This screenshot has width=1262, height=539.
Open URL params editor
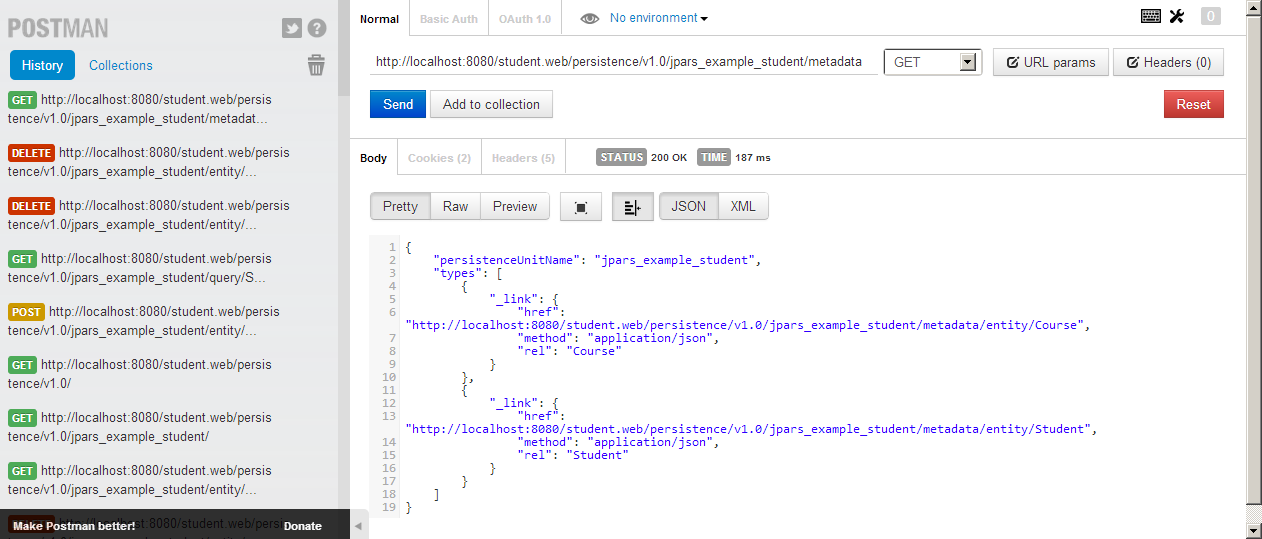pyautogui.click(x=1051, y=62)
